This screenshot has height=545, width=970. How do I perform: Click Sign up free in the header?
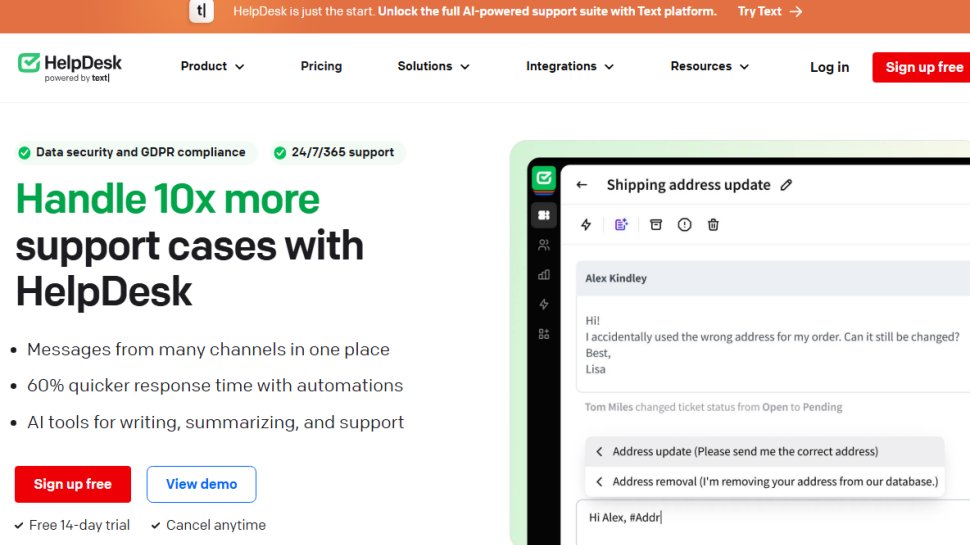tap(922, 67)
